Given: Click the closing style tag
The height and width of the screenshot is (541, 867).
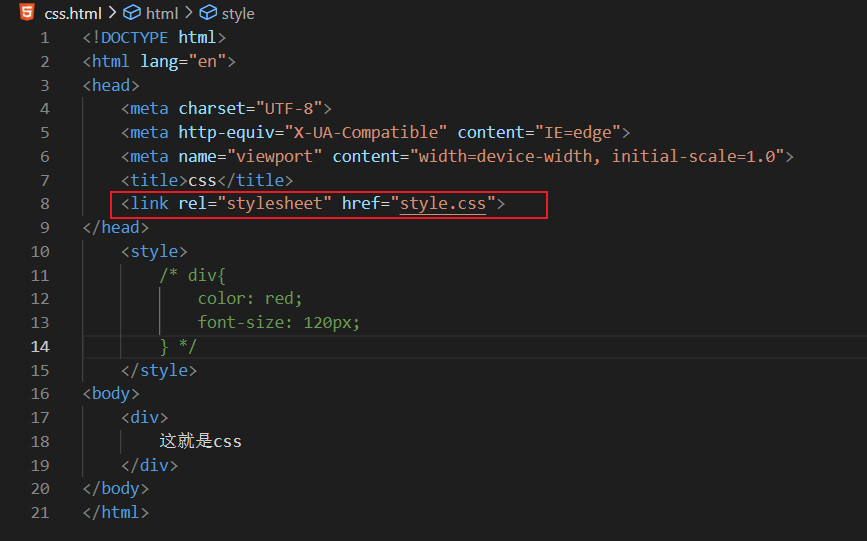Looking at the screenshot, I should click(159, 370).
